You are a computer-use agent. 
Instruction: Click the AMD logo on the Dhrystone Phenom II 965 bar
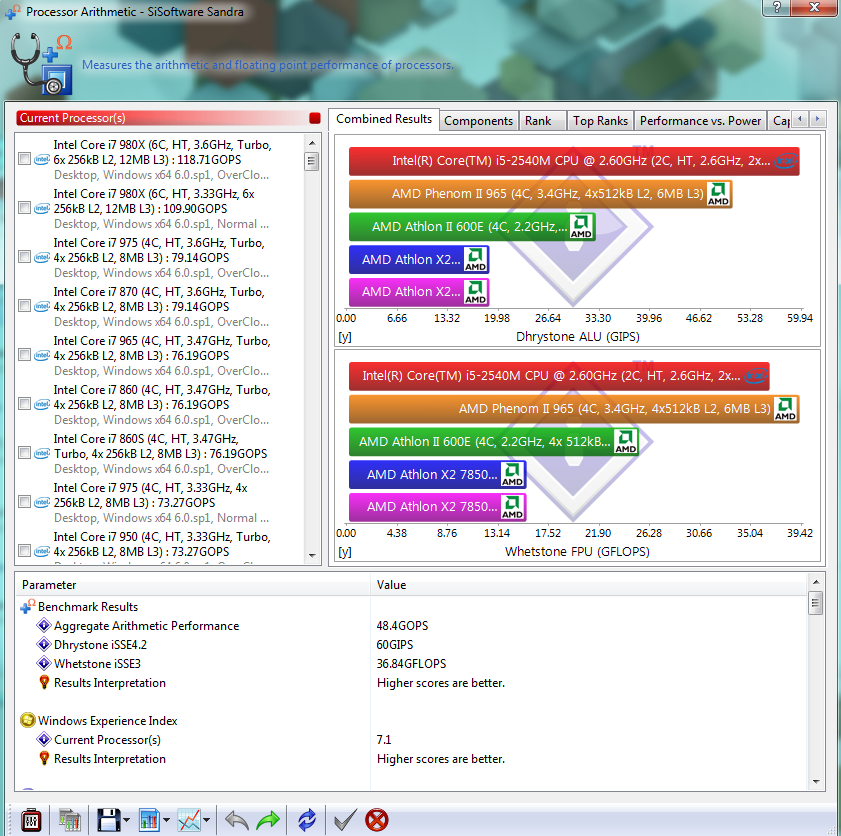(718, 194)
